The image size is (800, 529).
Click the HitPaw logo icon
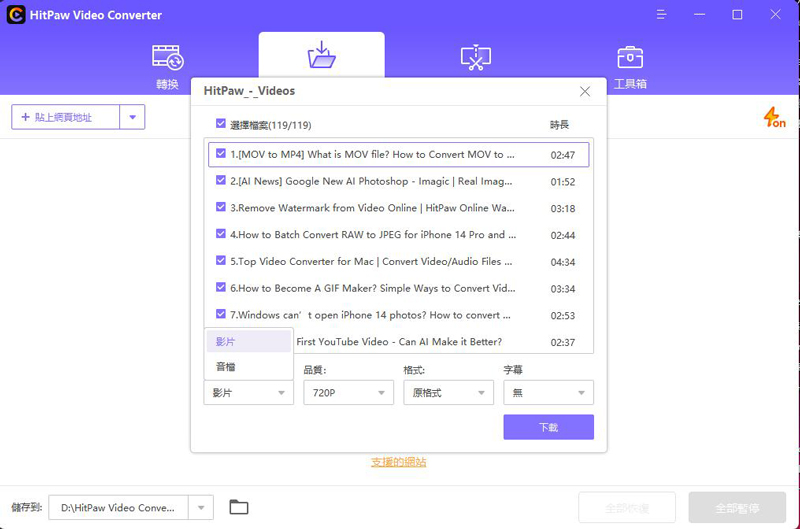pyautogui.click(x=16, y=15)
